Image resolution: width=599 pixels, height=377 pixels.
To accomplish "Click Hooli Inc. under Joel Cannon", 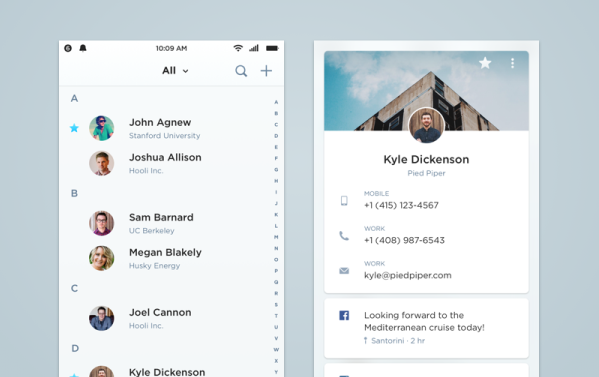I will [146, 326].
